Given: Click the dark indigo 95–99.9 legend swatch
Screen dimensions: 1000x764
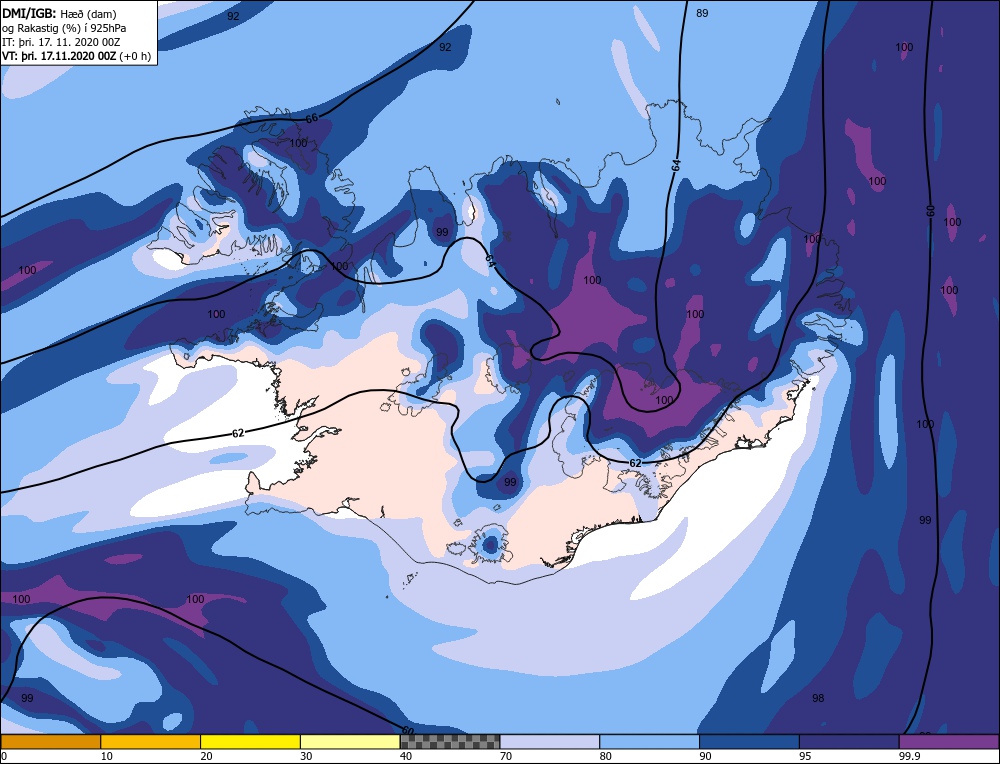Looking at the screenshot, I should (849, 741).
